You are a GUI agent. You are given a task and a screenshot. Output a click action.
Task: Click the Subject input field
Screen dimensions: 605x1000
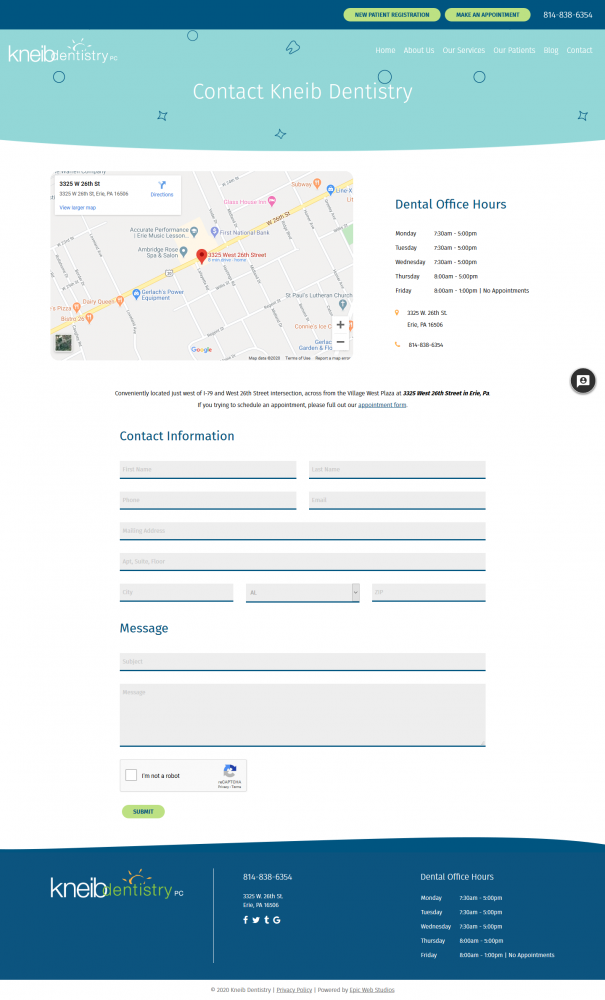pos(303,661)
